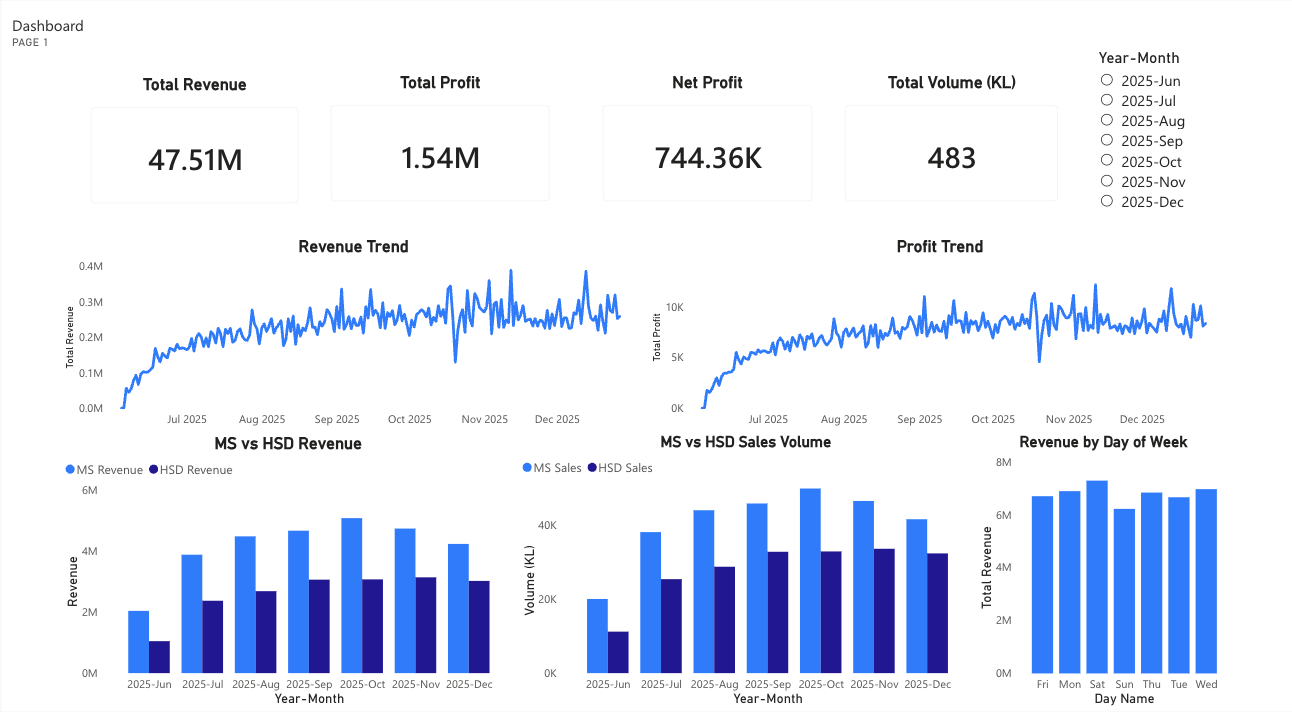Select the 2025-Aug radio button
Image resolution: width=1292 pixels, height=712 pixels.
tap(1107, 120)
